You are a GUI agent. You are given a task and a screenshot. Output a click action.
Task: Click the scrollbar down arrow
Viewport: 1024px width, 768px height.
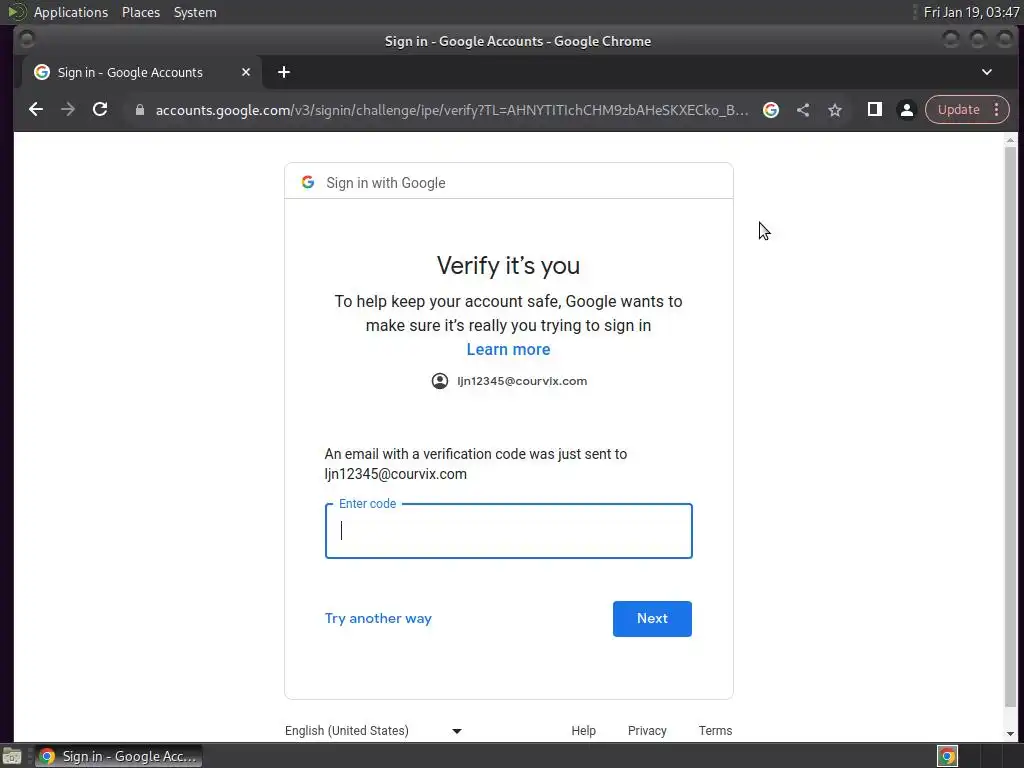(1010, 733)
